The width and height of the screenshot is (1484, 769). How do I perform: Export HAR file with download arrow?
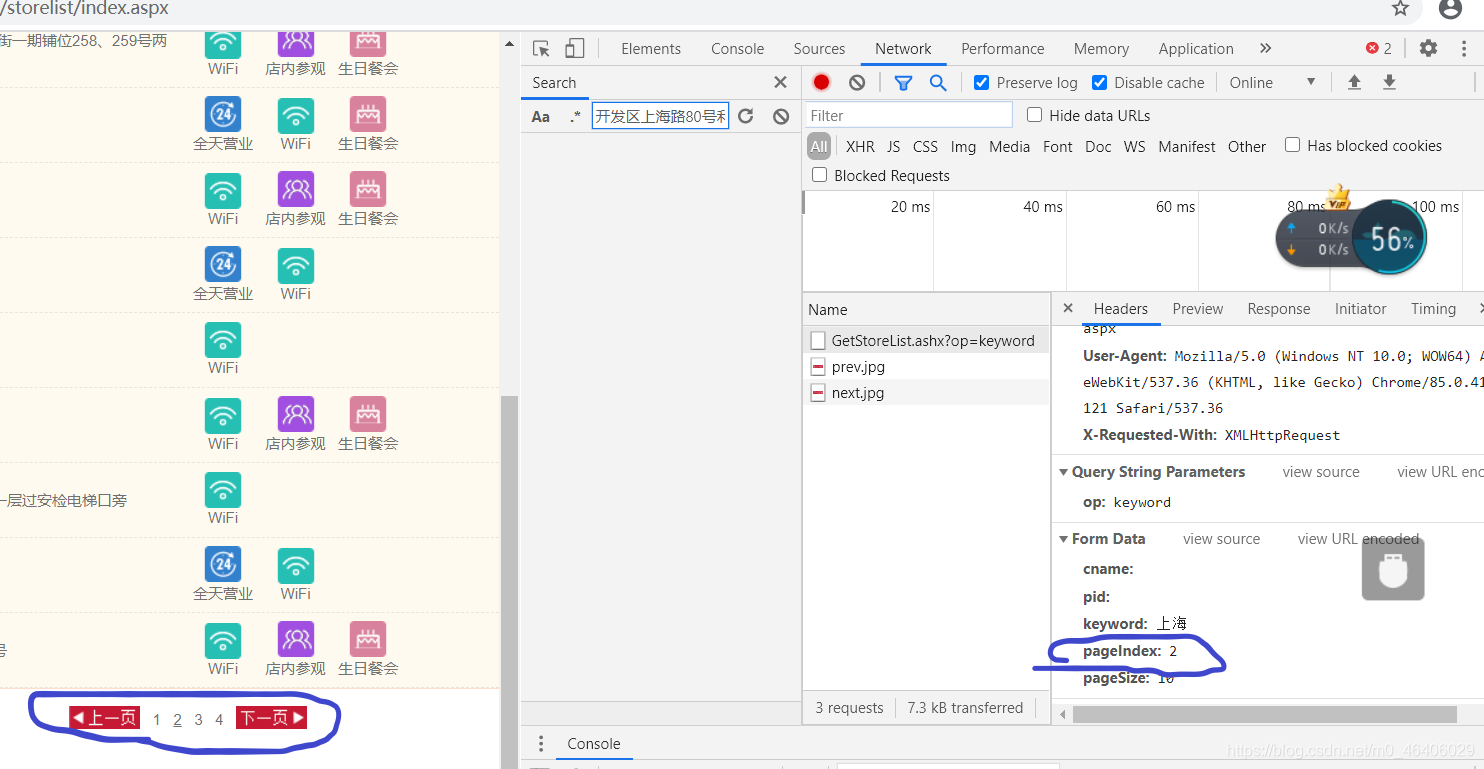(1389, 82)
